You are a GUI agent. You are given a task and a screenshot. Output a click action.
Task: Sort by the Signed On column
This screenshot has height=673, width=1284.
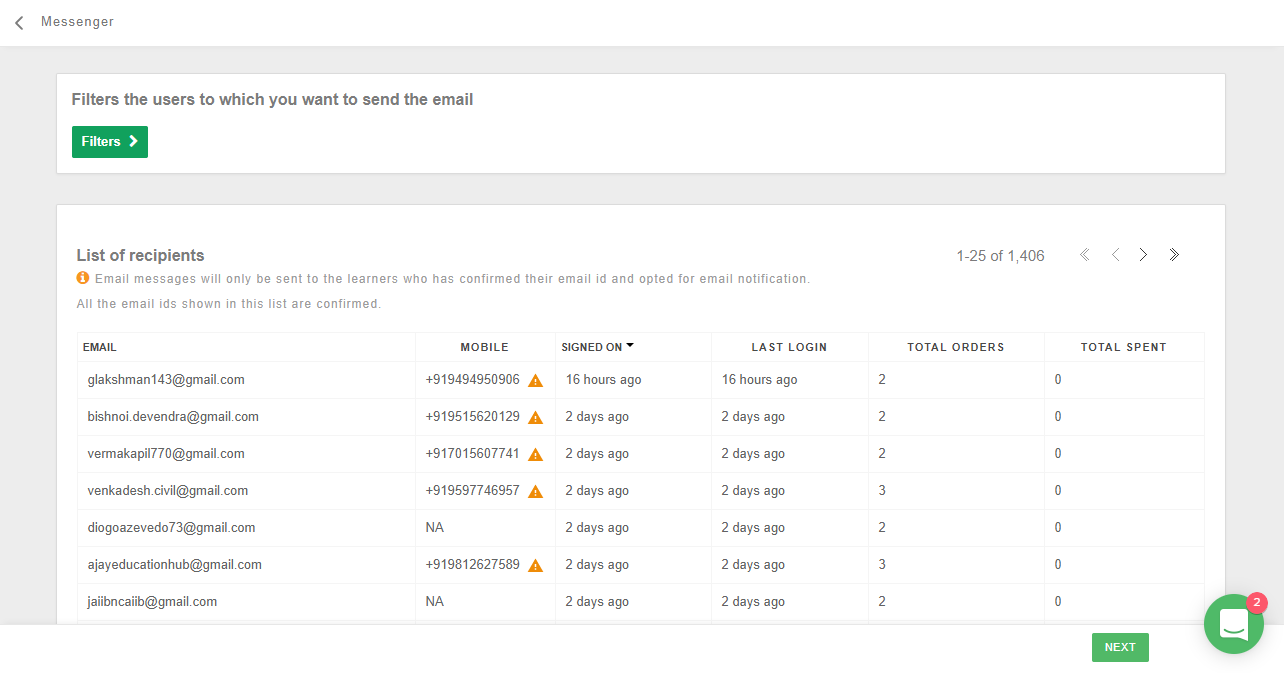pos(598,347)
